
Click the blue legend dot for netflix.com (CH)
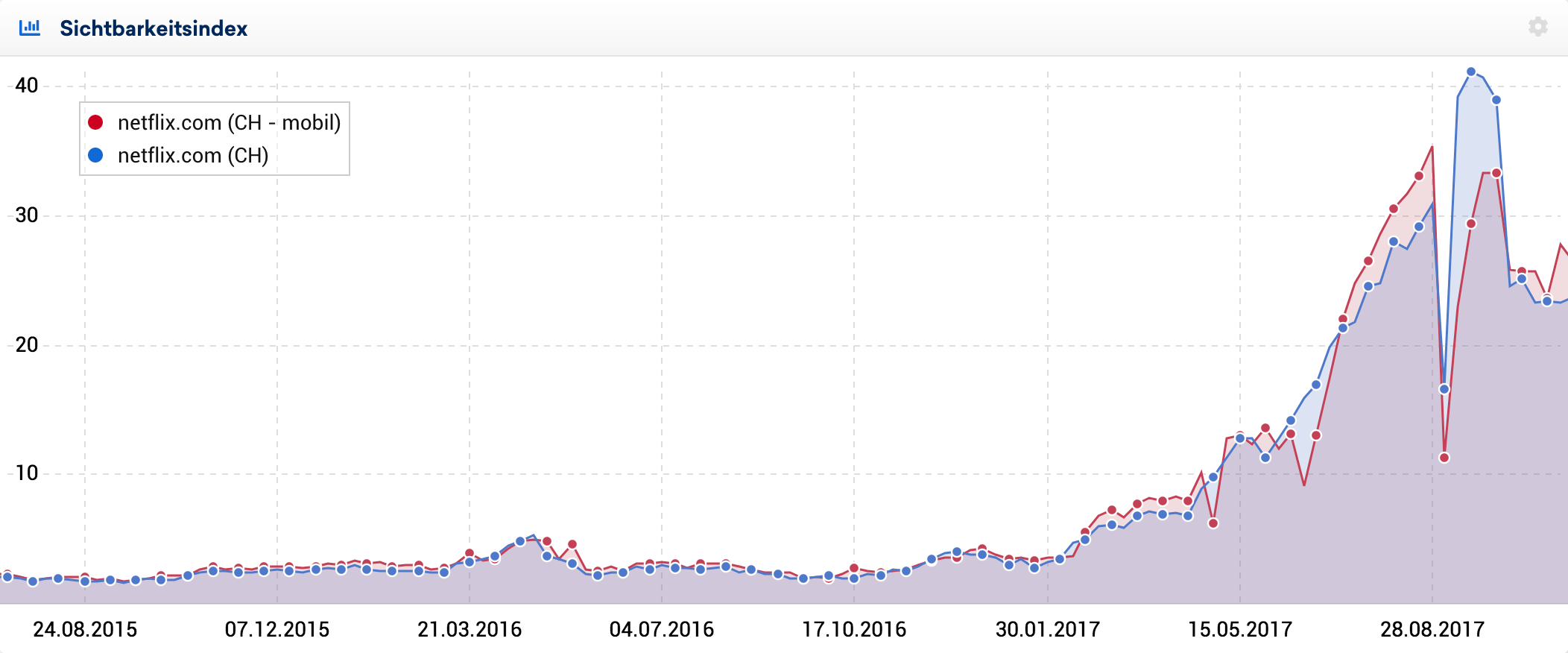tap(95, 155)
